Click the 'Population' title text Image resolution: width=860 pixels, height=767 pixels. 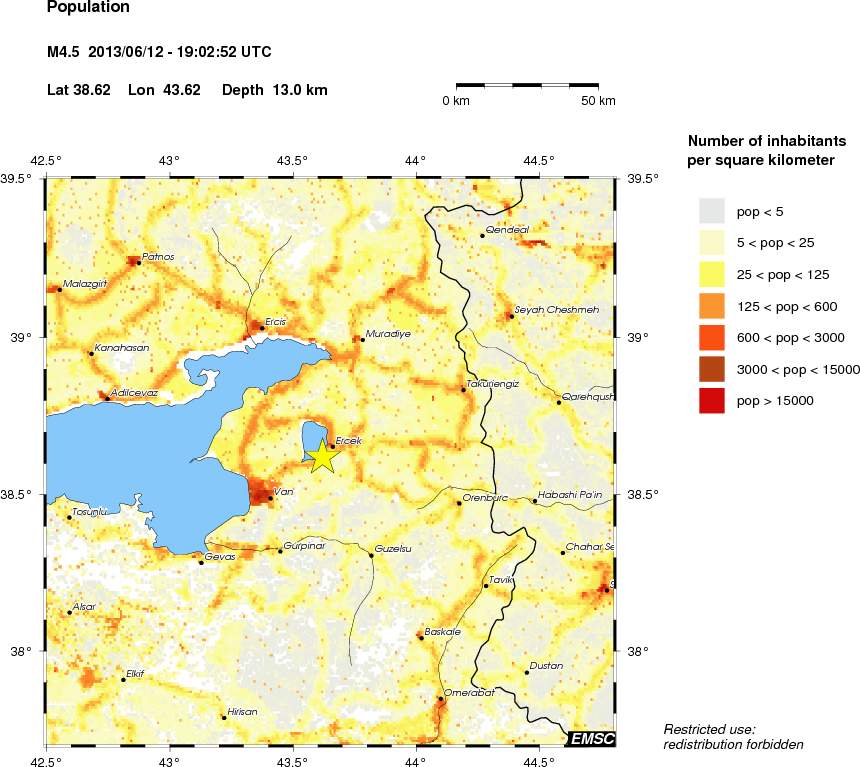(88, 8)
